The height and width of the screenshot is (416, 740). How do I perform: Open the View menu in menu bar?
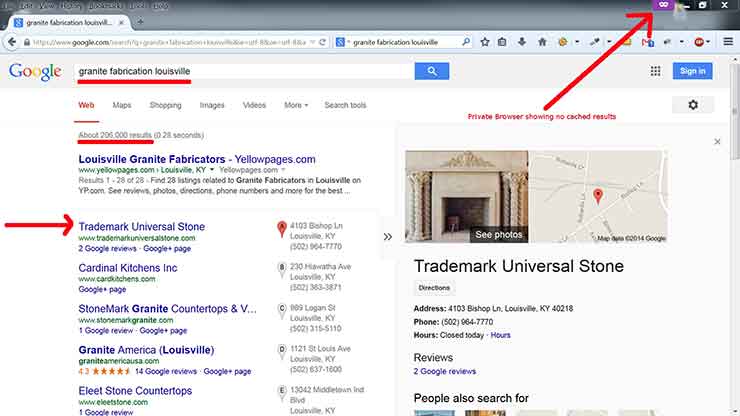click(x=47, y=5)
